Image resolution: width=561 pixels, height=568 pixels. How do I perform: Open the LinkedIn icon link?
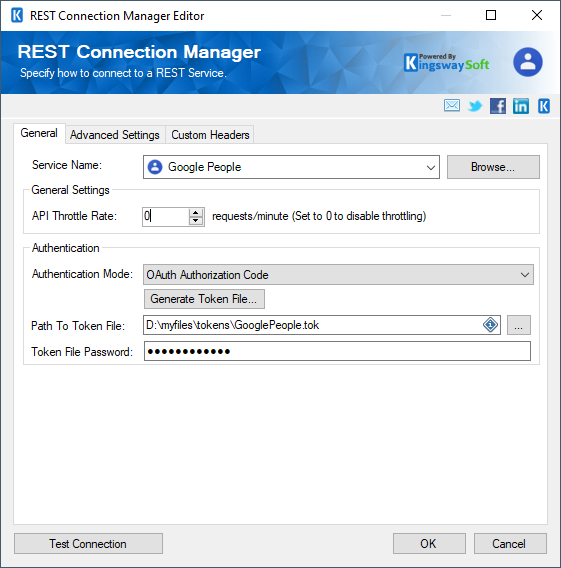coord(520,106)
